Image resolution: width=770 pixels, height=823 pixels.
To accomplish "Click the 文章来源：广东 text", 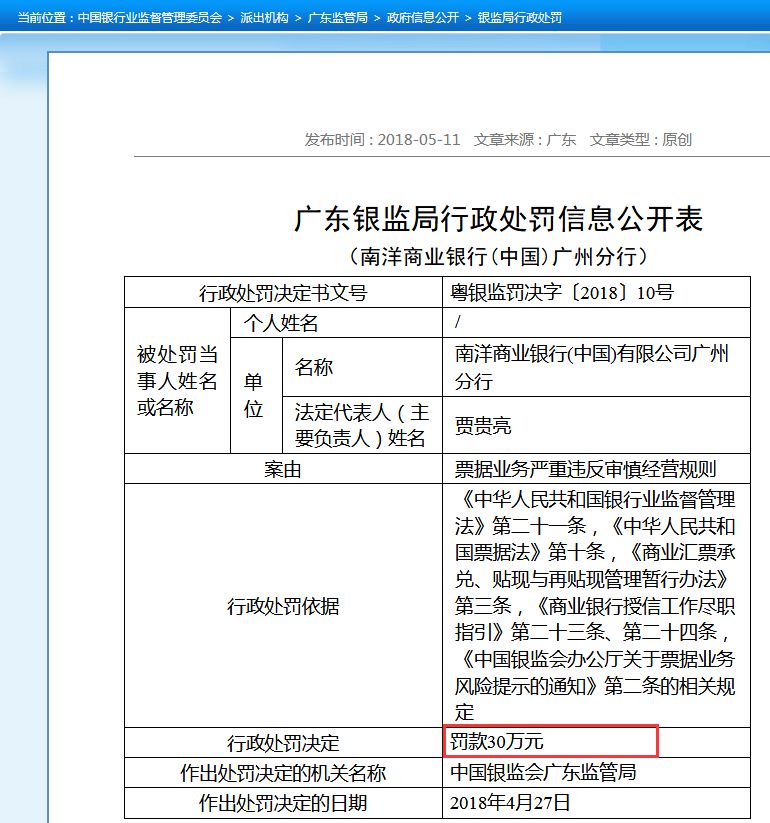I will [x=525, y=140].
